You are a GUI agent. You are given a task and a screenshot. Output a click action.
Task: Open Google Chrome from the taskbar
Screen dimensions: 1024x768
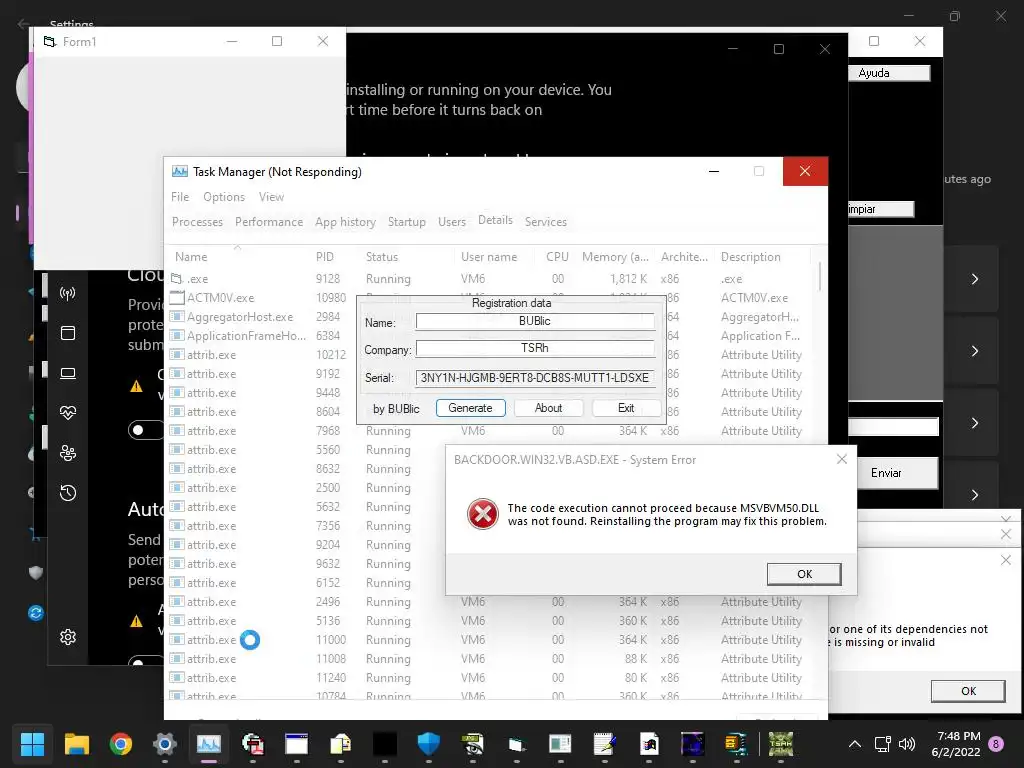(x=121, y=744)
